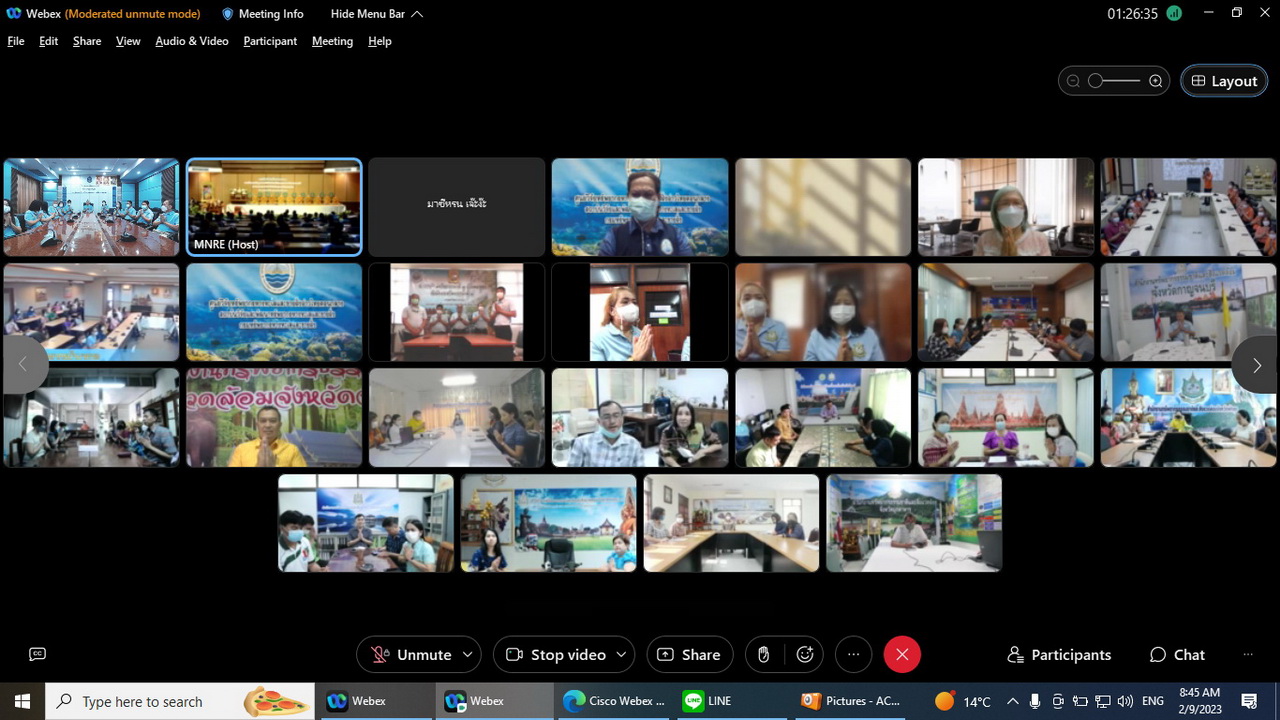Leave meeting with the red X button

point(902,654)
